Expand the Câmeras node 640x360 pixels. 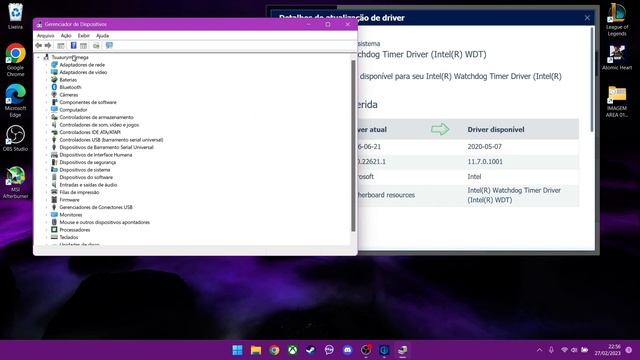tap(46, 95)
